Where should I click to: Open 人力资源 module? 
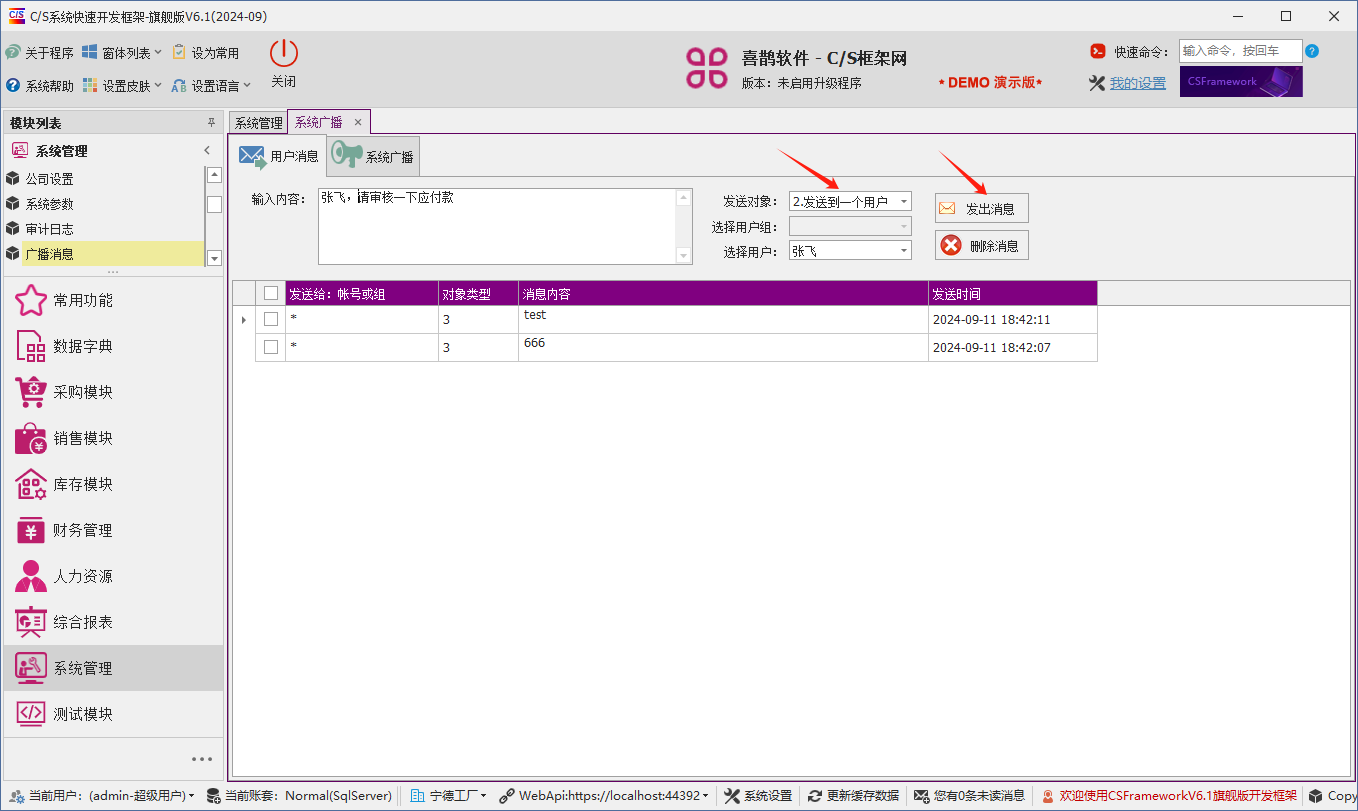113,576
